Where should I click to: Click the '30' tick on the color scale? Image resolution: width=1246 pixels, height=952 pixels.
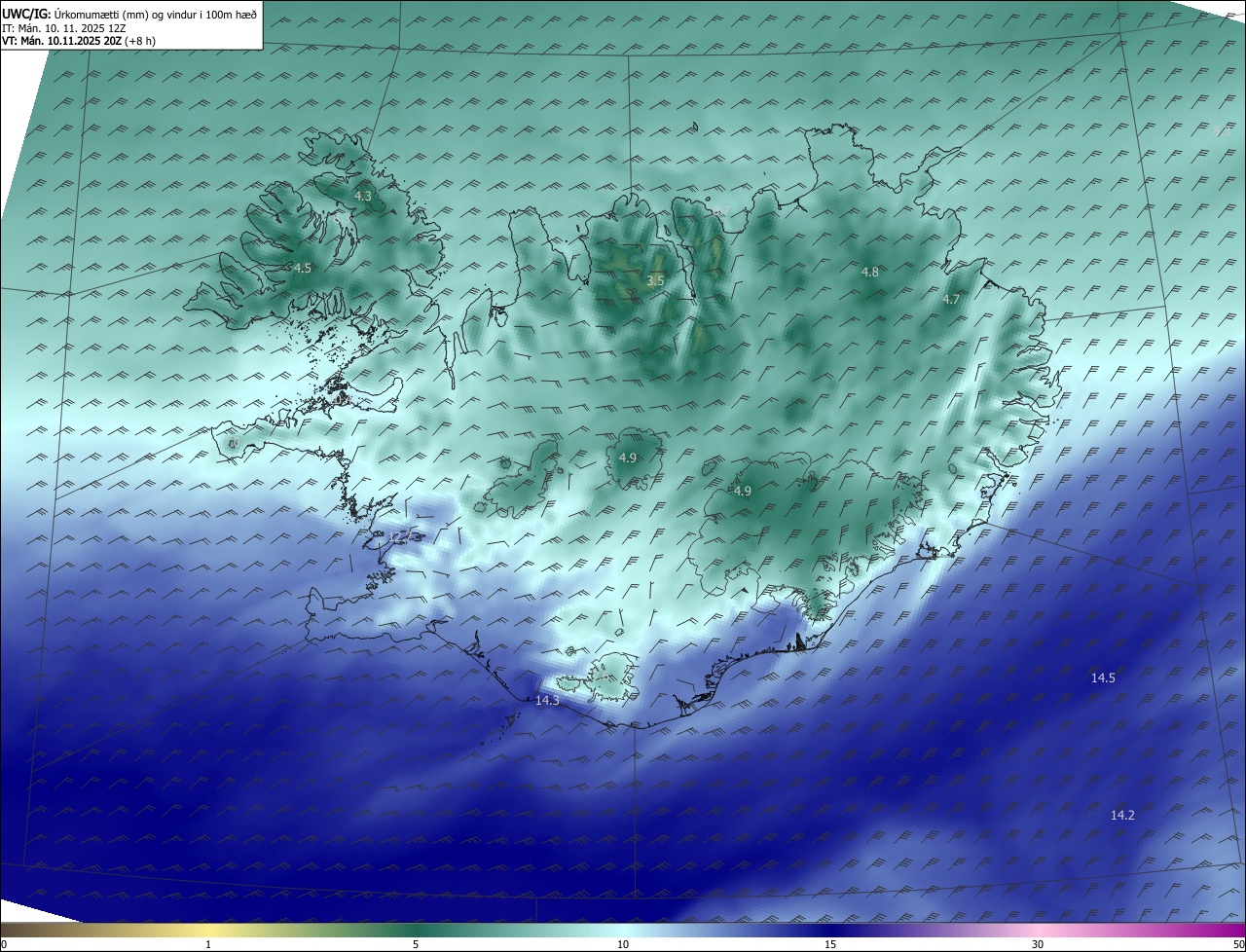pos(1038,944)
